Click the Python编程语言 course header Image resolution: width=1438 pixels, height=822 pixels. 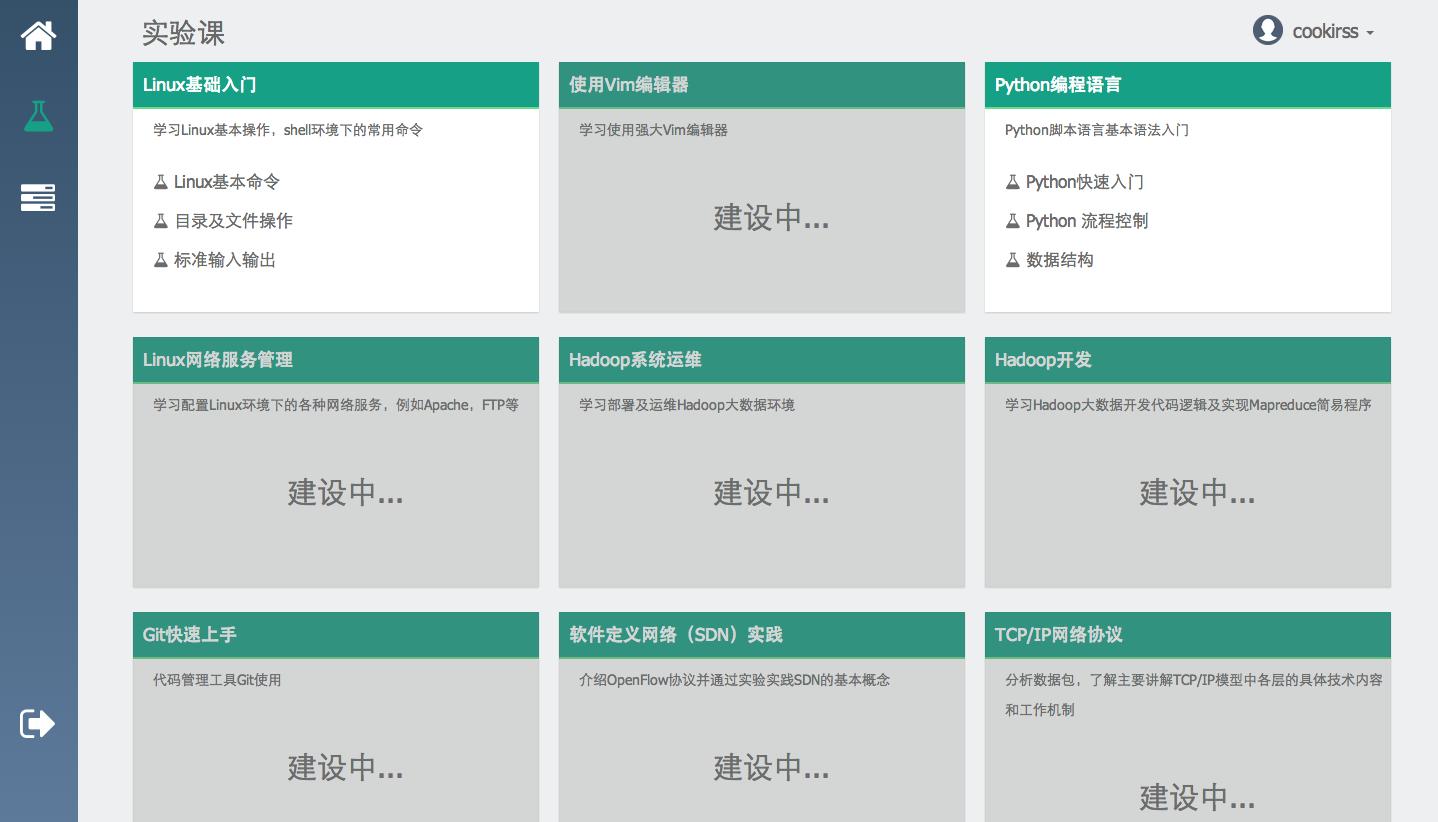tap(1188, 85)
